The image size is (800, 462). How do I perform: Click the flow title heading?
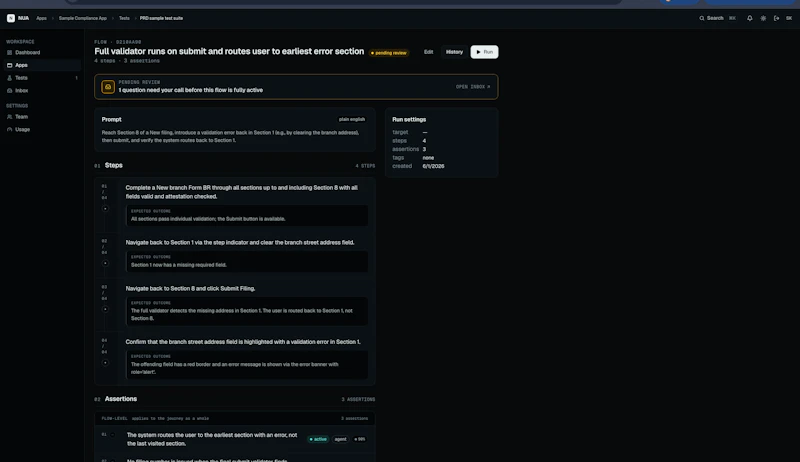[229, 52]
